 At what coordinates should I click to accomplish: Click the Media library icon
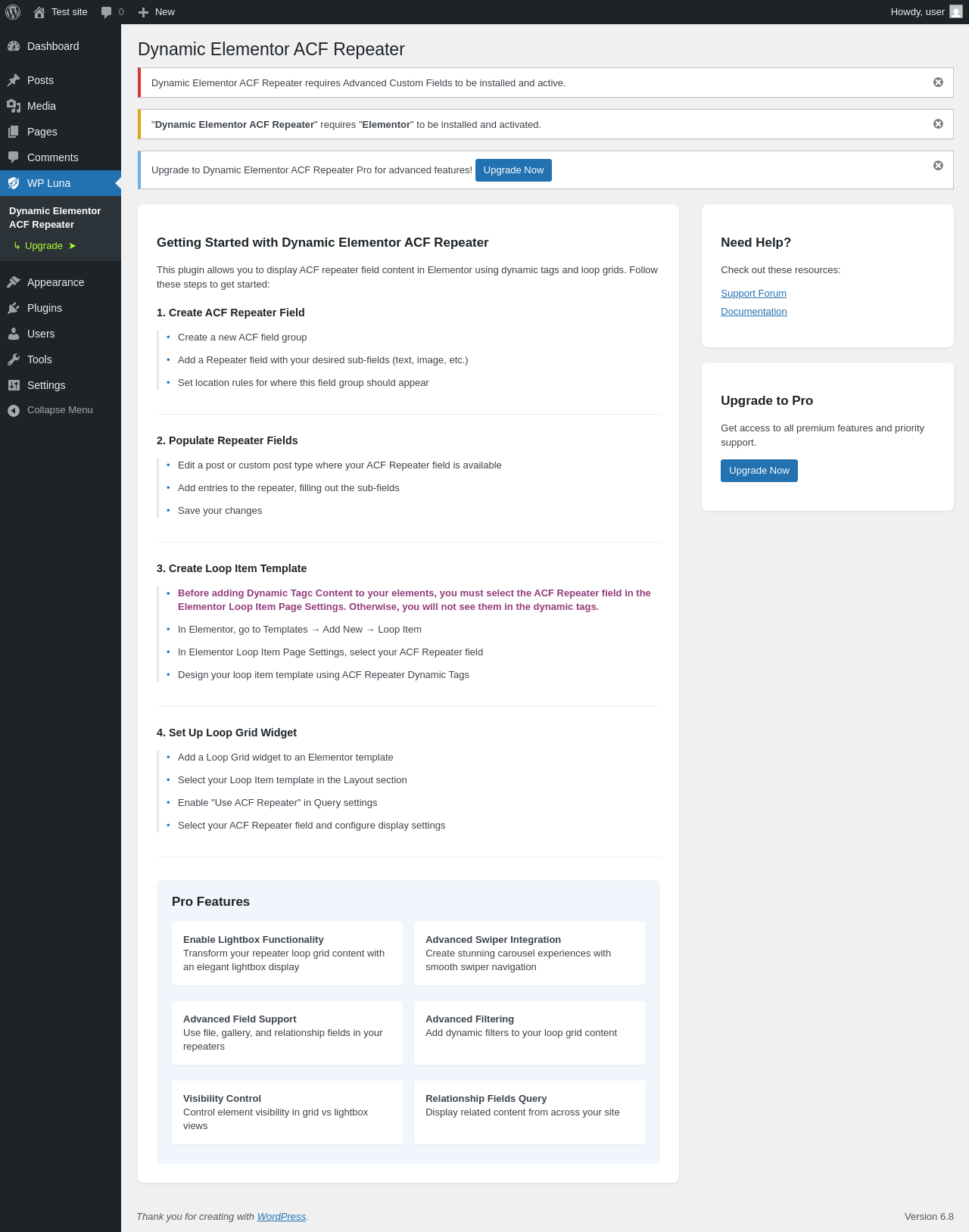pos(14,106)
